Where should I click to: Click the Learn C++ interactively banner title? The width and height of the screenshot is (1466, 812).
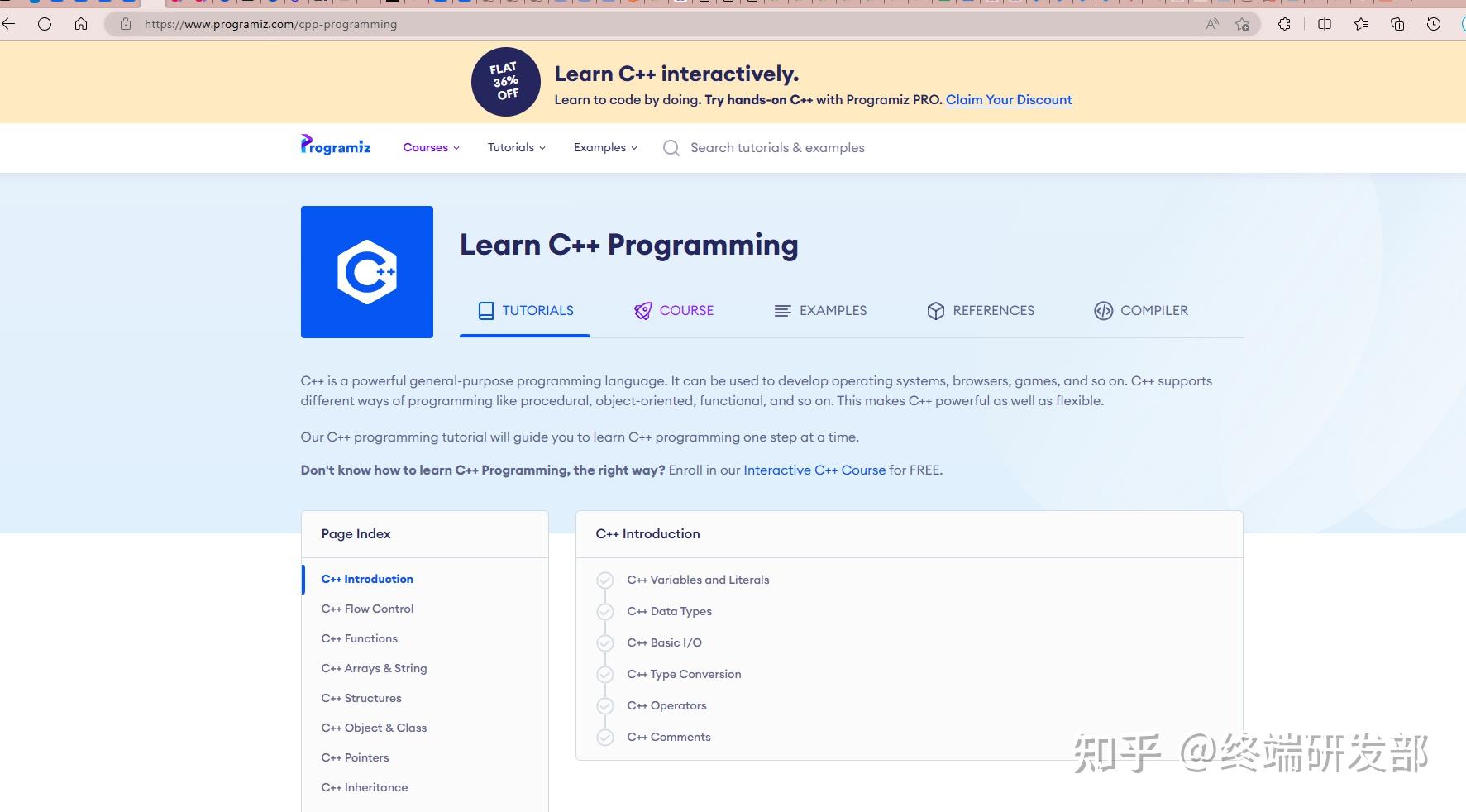tap(676, 74)
